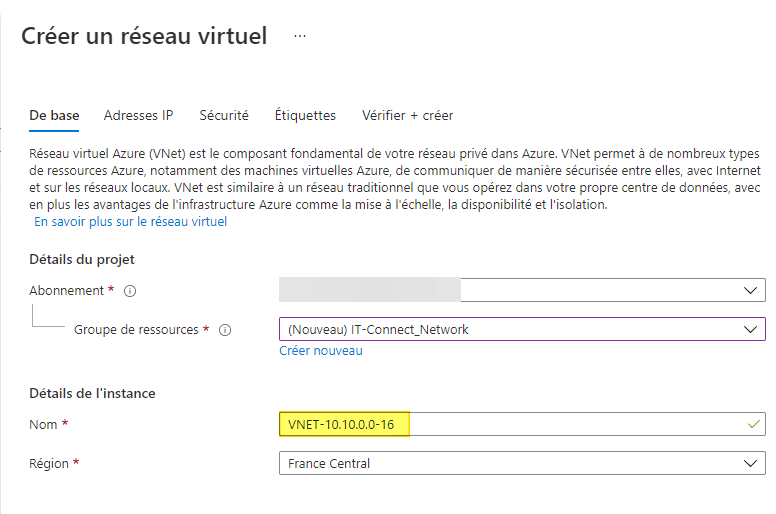Viewport: 776px width, 514px height.
Task: Click the green validation checkmark in Nom field
Action: 753,425
